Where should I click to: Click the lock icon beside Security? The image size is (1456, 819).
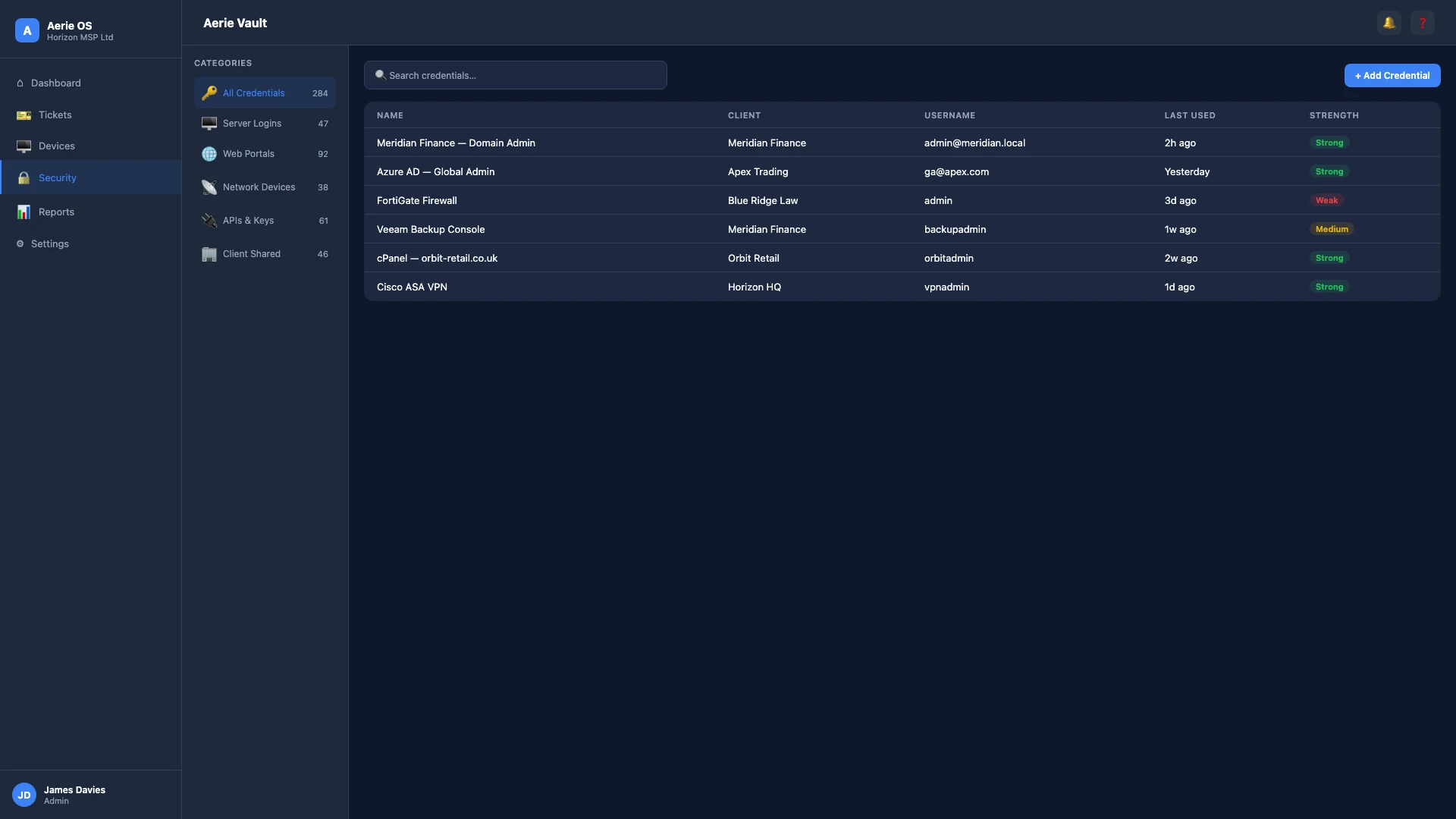24,178
